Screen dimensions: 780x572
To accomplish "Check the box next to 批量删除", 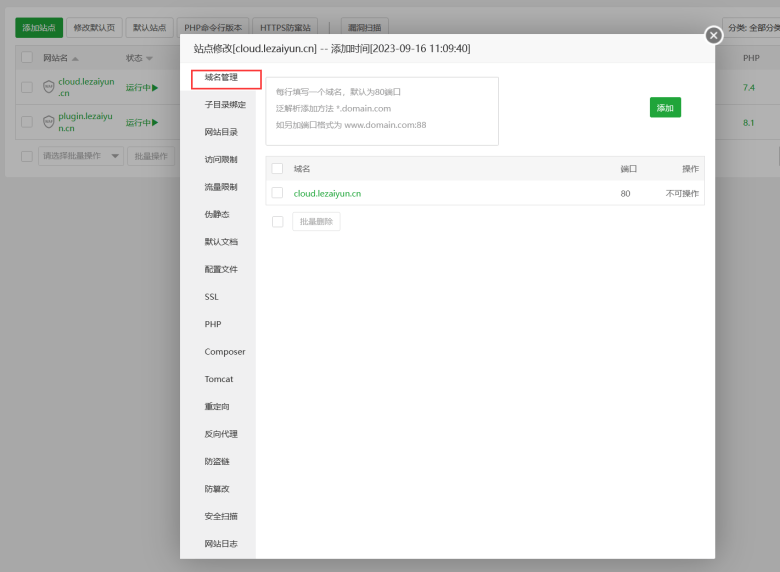I will click(277, 221).
